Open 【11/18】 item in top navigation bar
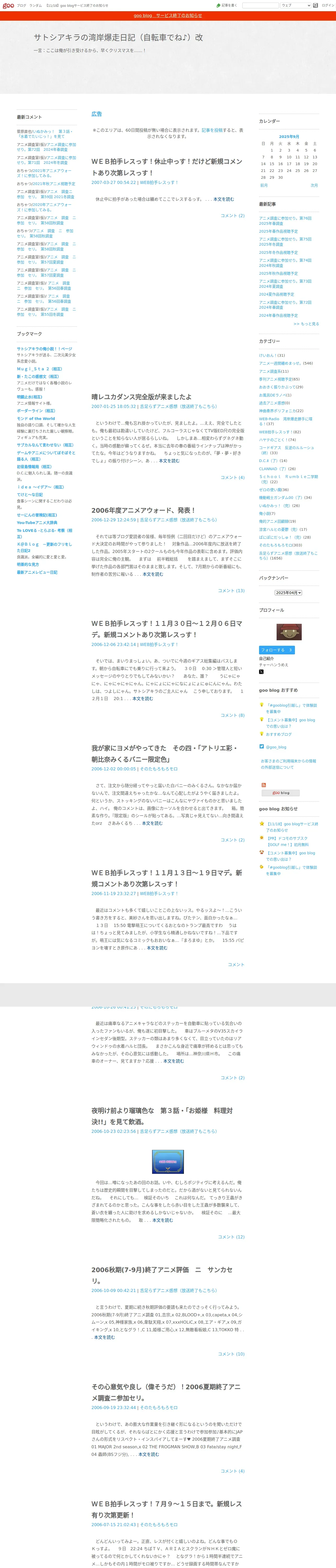Viewport: 336px width, 1568px height. click(77, 5)
